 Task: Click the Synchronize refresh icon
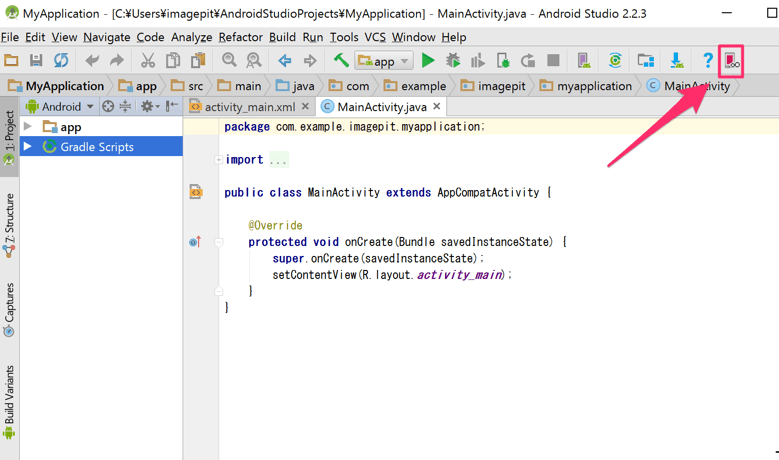point(61,61)
